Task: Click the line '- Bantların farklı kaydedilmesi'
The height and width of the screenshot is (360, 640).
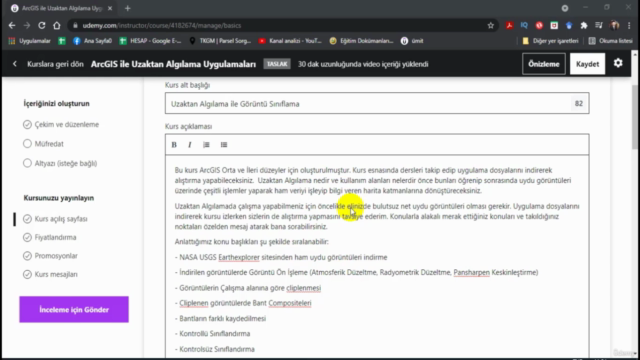Action: point(220,318)
